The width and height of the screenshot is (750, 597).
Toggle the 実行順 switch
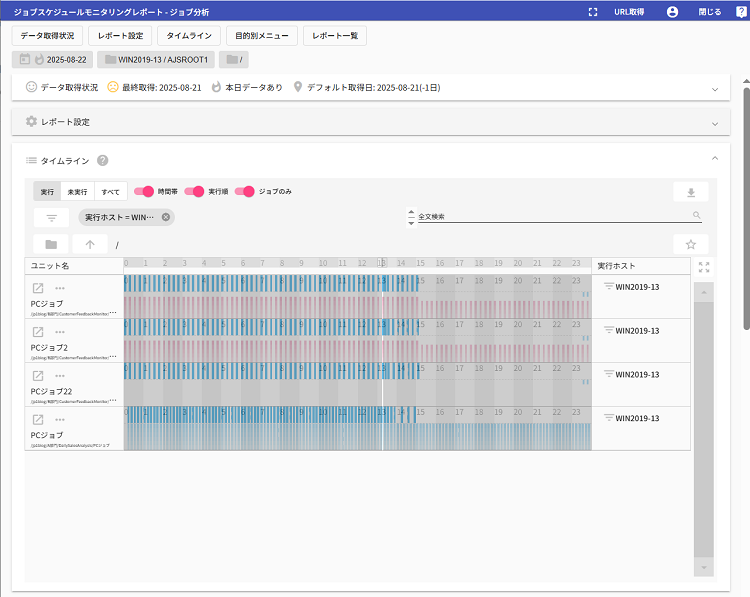click(x=194, y=191)
